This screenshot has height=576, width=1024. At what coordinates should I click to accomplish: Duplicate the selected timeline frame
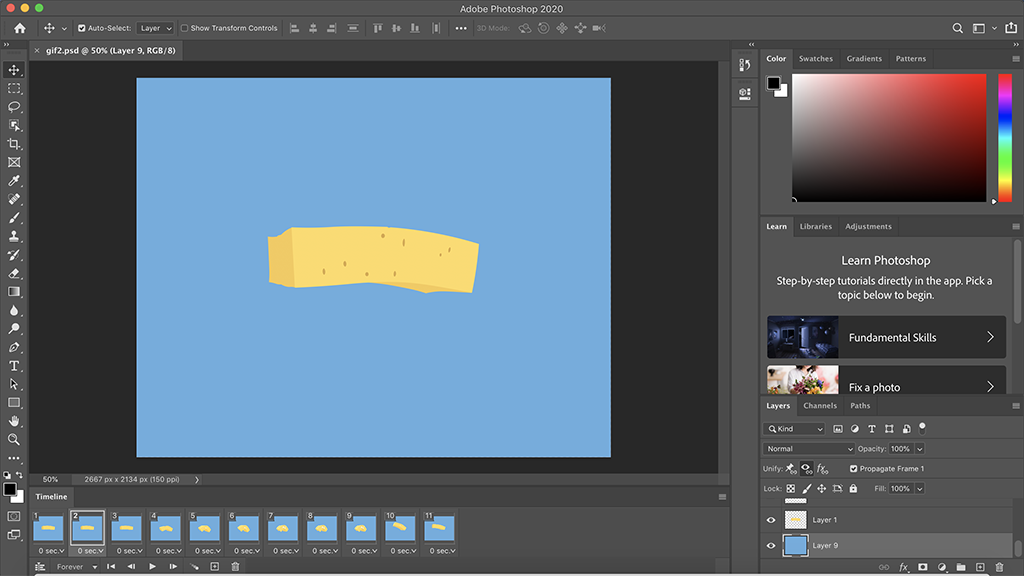coord(214,567)
